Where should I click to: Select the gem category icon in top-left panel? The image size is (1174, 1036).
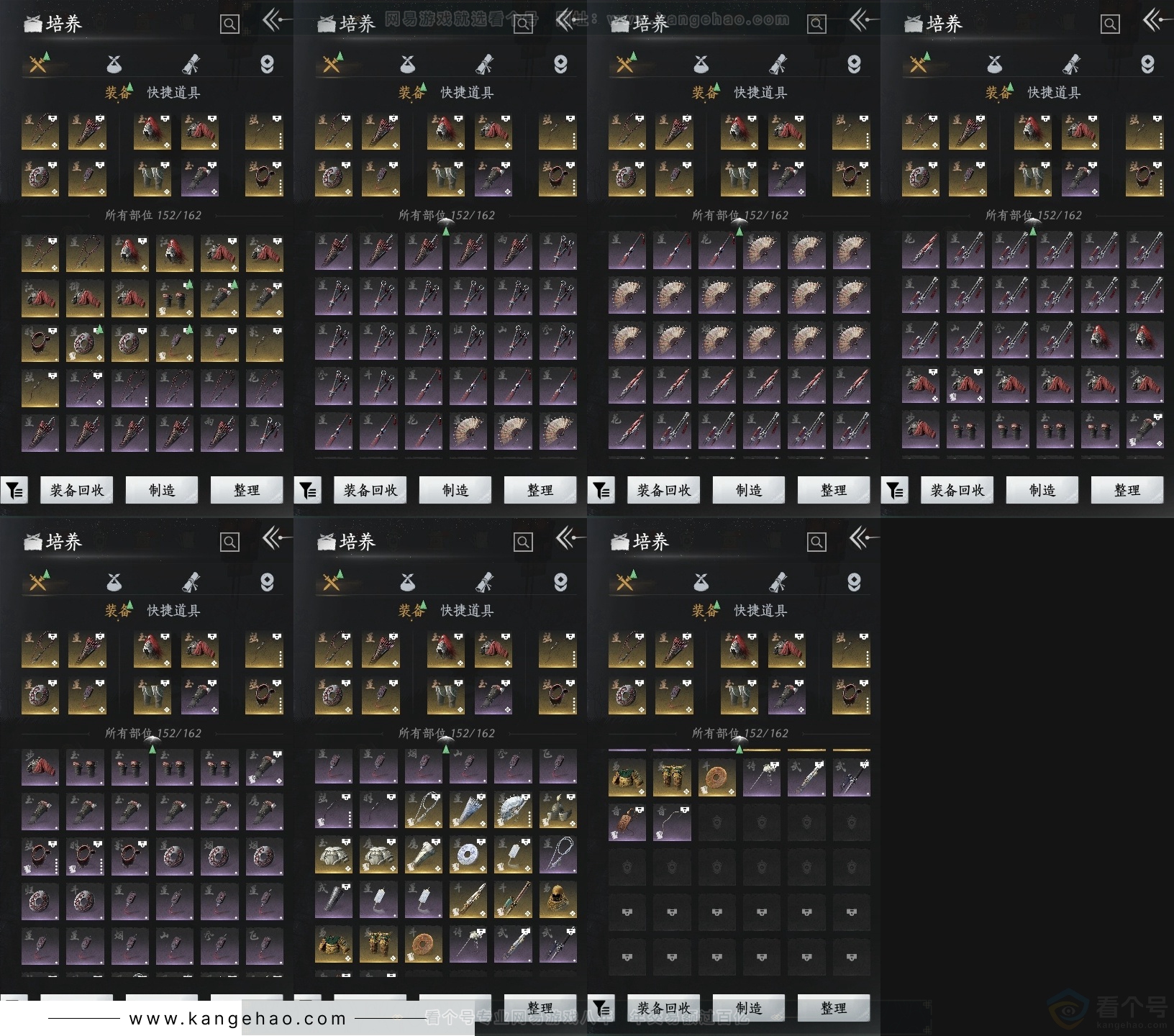pos(267,64)
